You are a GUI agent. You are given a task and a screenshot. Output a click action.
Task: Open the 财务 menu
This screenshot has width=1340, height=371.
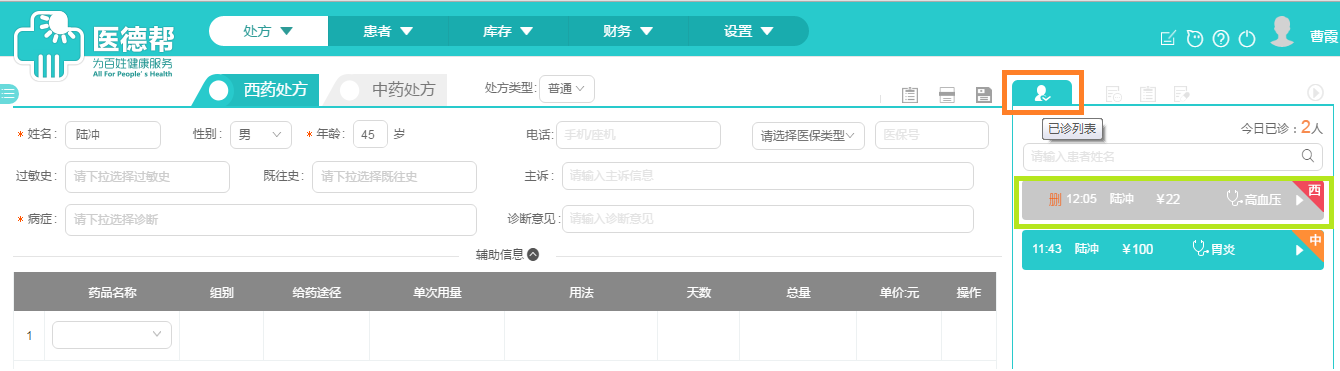[628, 31]
